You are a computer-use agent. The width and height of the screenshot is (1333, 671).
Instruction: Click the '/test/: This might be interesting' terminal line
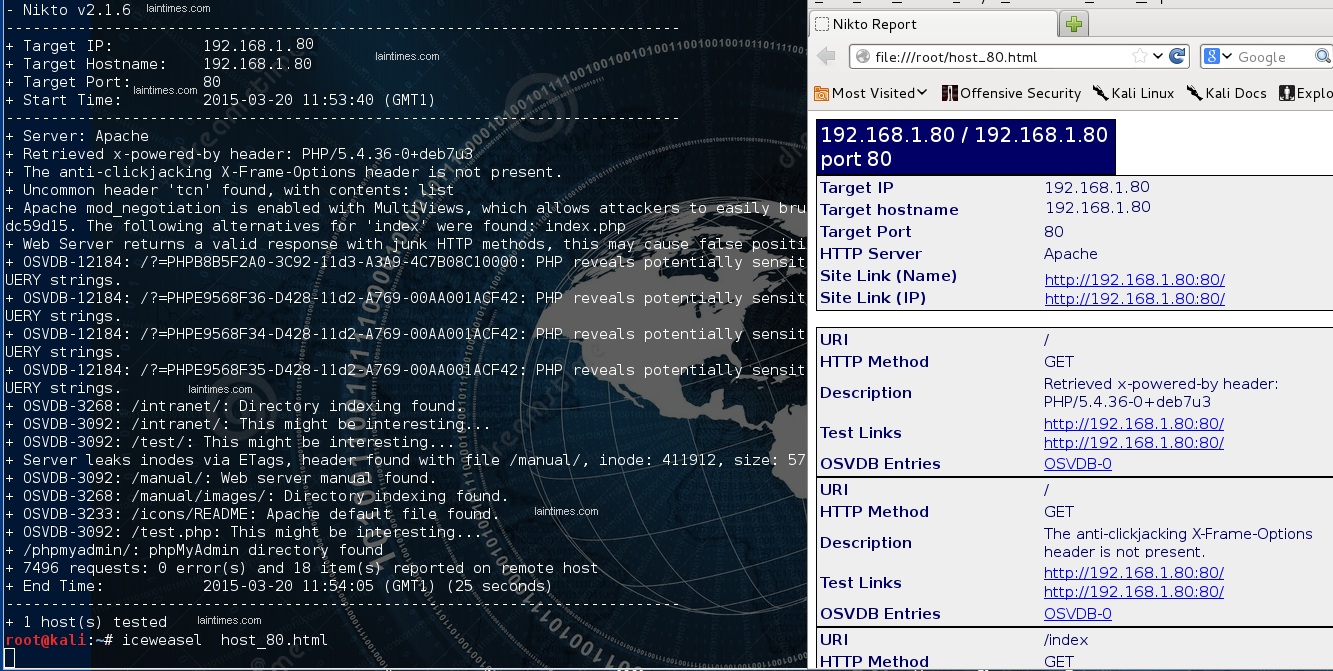[x=230, y=442]
